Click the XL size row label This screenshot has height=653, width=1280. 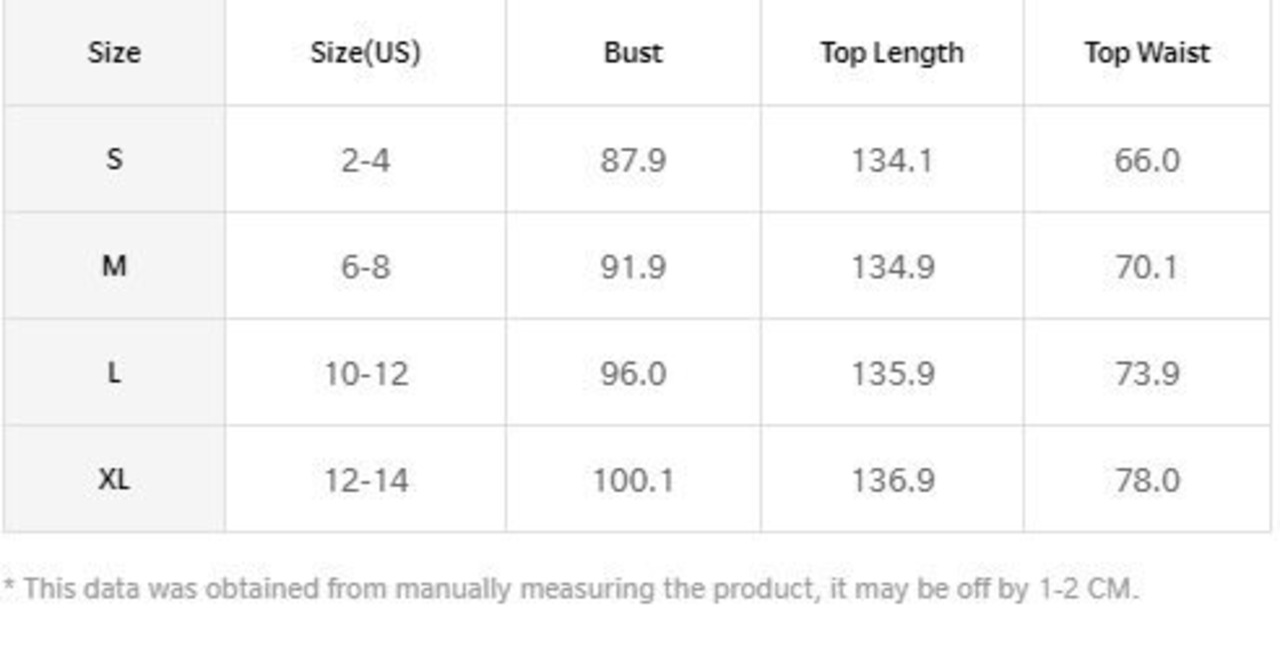114,480
